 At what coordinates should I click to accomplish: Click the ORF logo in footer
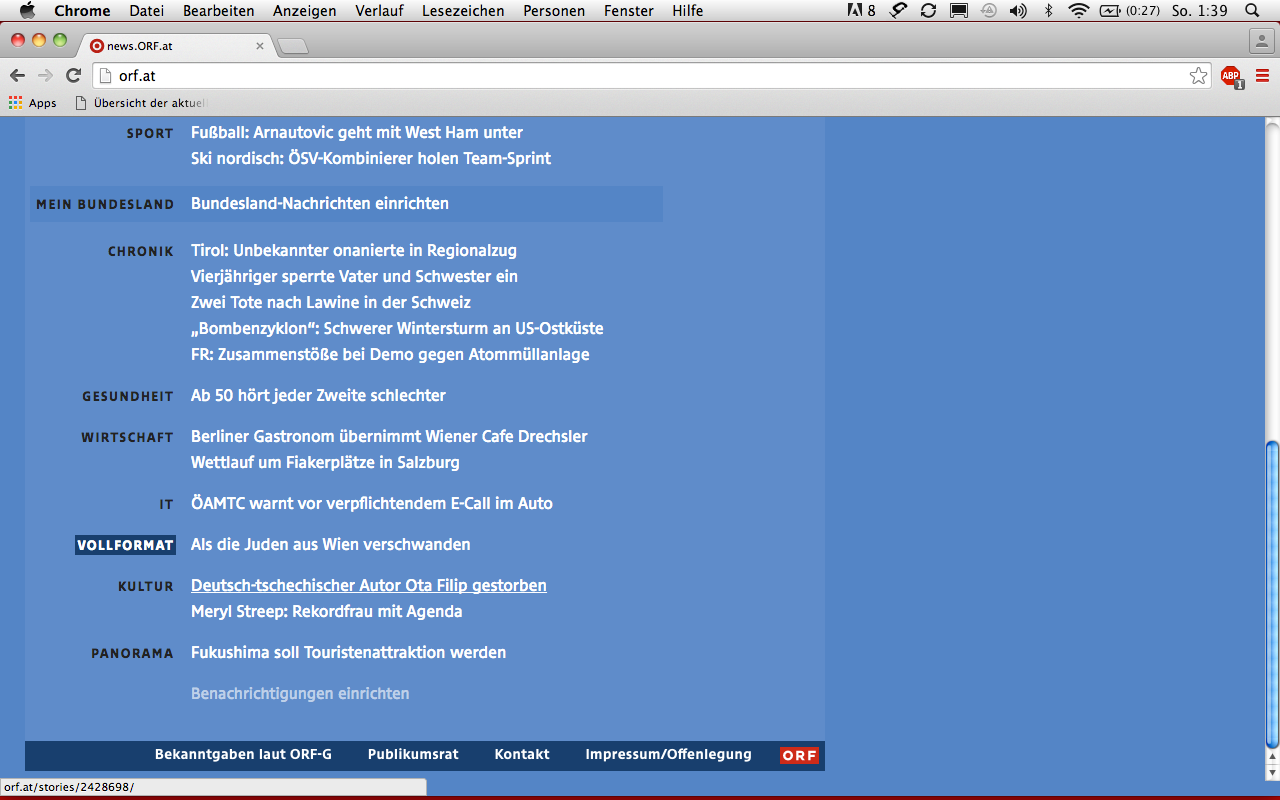point(799,755)
